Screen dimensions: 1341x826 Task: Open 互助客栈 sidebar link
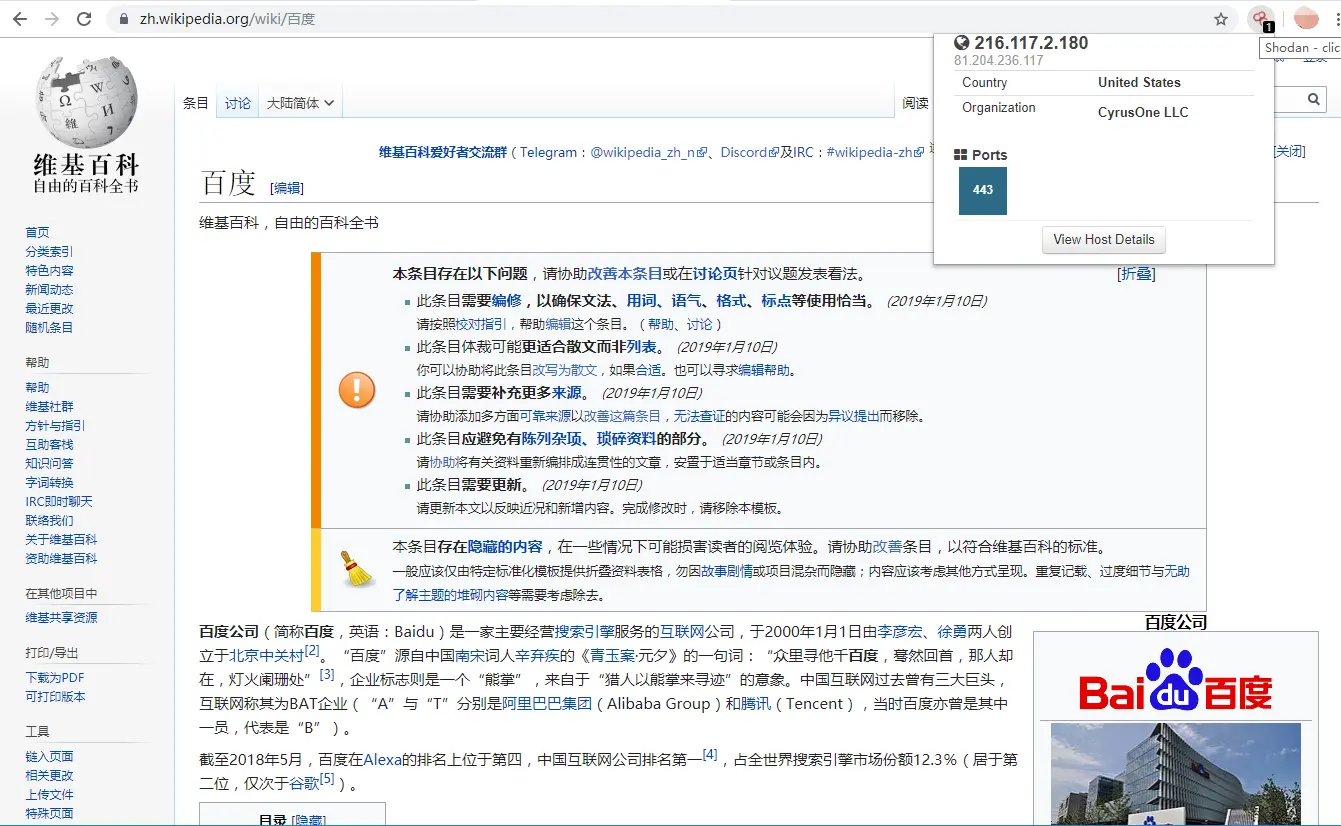49,444
